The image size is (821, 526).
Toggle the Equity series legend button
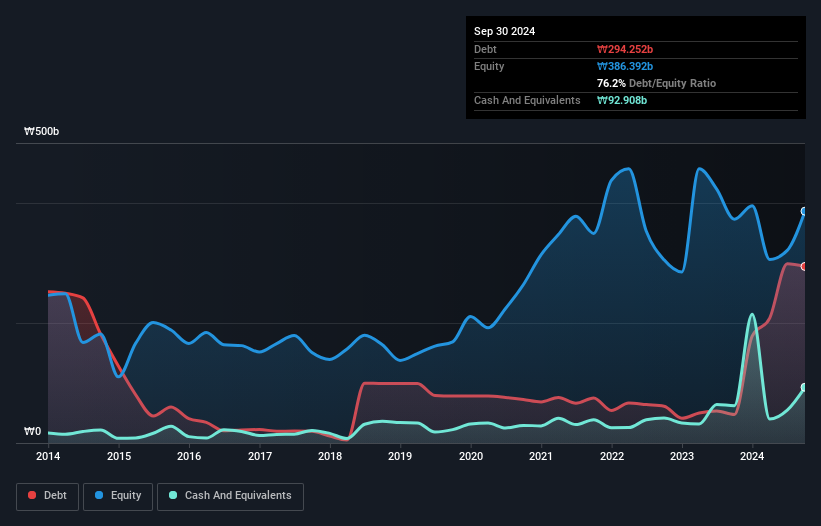pyautogui.click(x=118, y=496)
